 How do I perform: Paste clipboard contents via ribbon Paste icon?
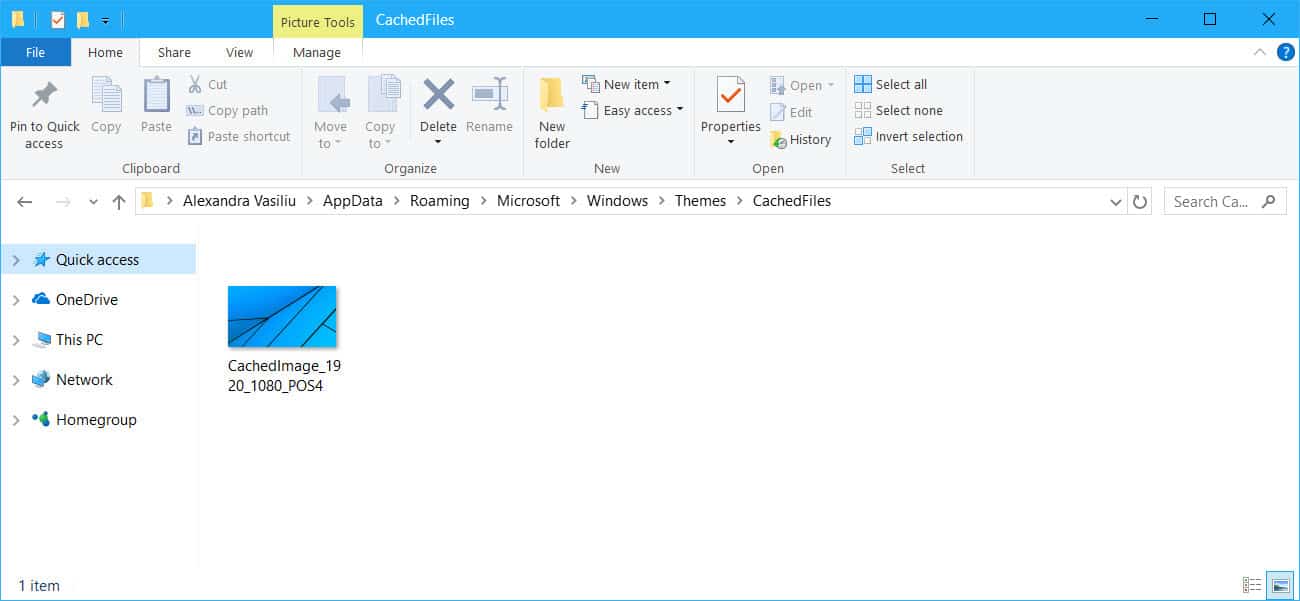[155, 105]
